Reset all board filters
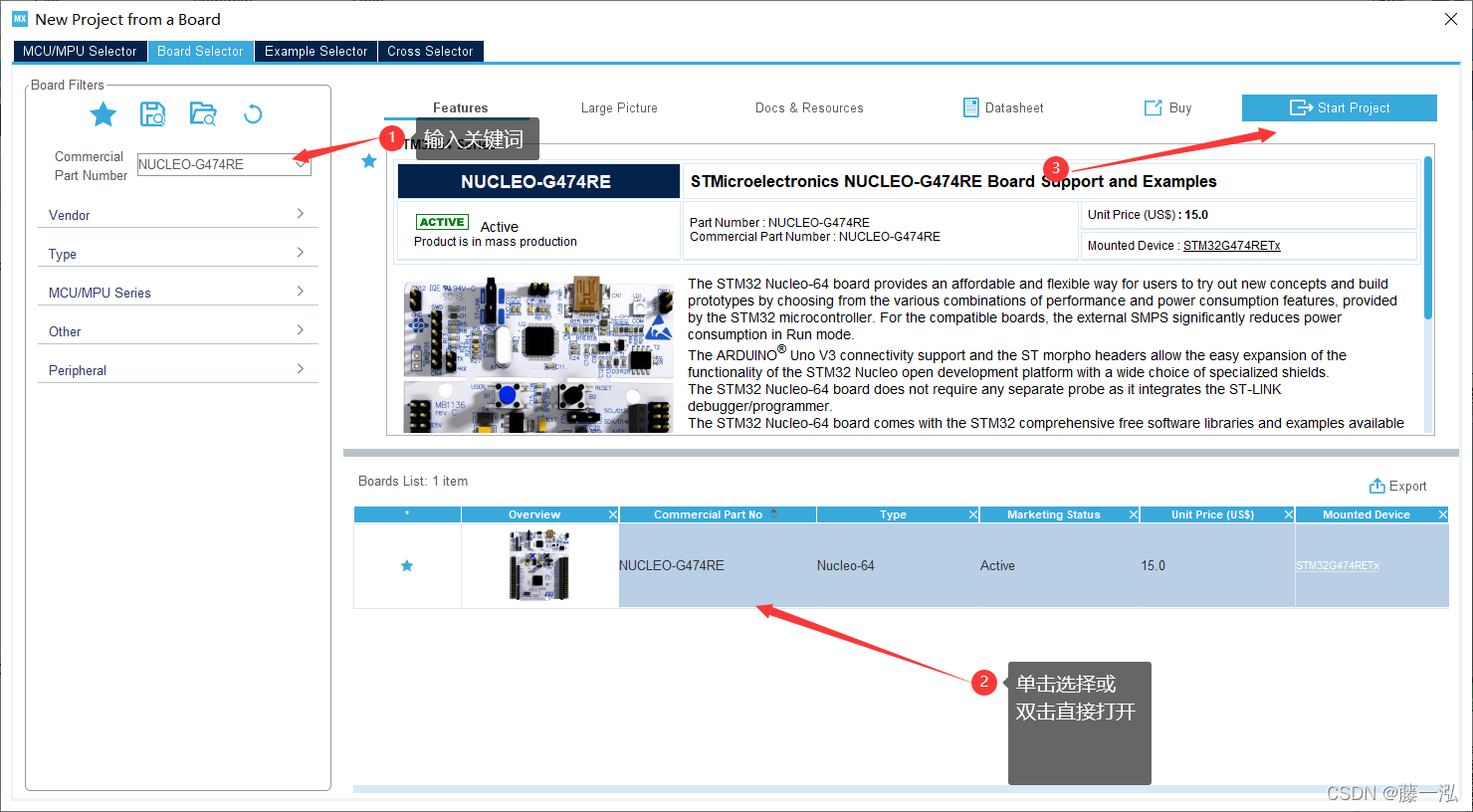This screenshot has height=812, width=1473. (253, 114)
